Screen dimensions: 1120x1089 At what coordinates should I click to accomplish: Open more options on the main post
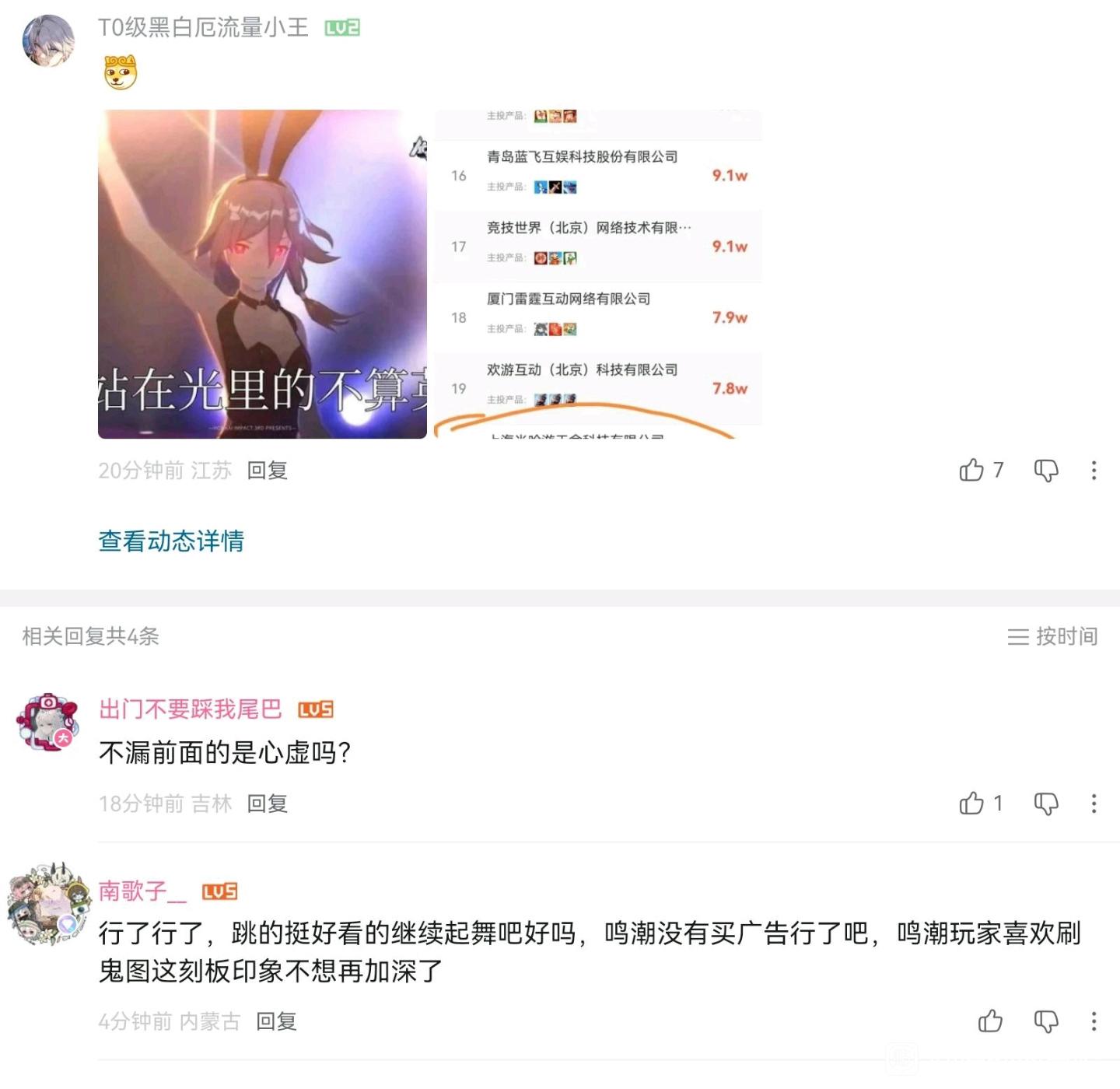coord(1094,470)
